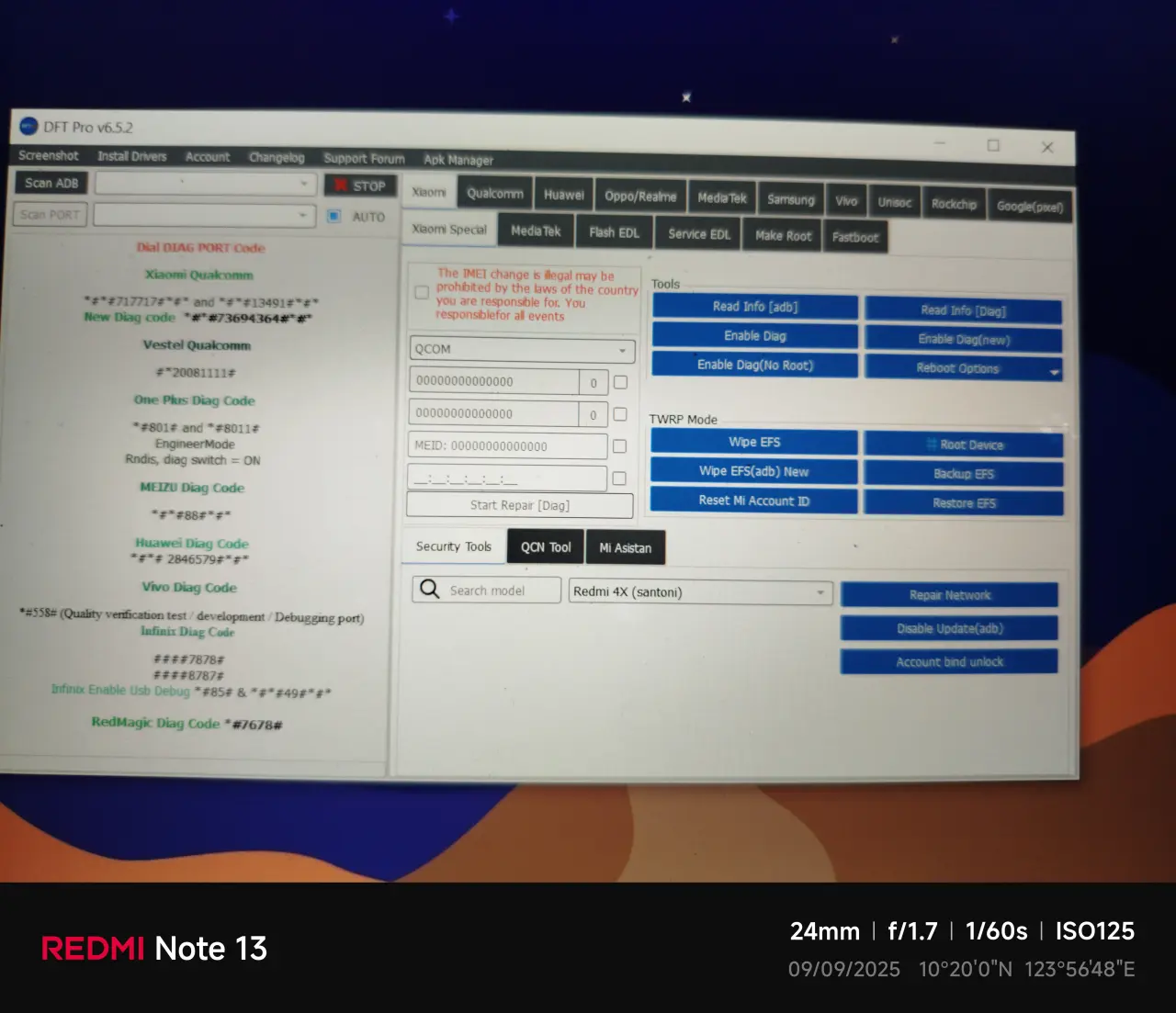Select the Service EDL sub-tab

pos(699,234)
